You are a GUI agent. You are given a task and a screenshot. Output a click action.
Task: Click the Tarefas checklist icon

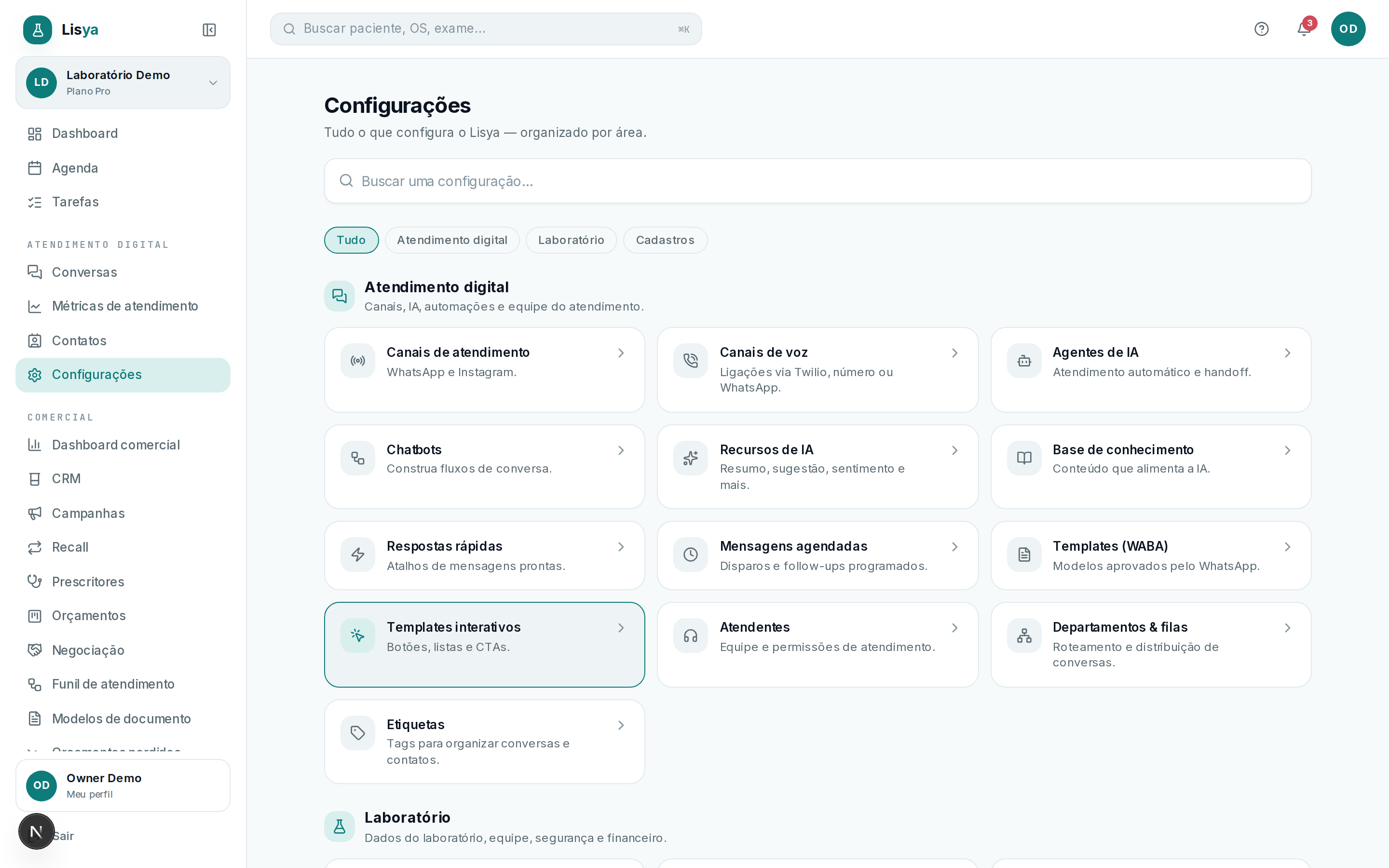click(x=35, y=202)
